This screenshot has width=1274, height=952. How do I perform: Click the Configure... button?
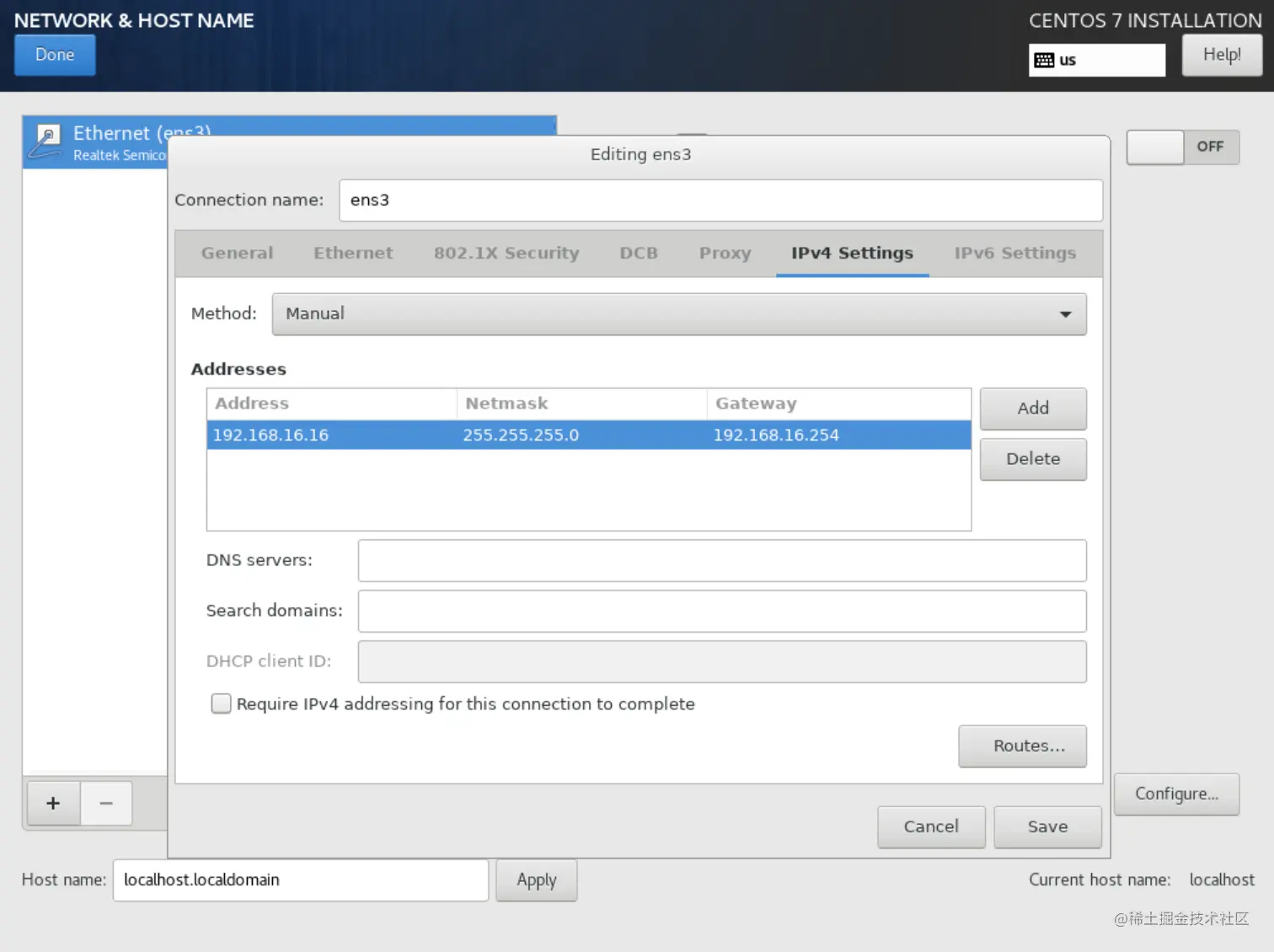point(1176,794)
